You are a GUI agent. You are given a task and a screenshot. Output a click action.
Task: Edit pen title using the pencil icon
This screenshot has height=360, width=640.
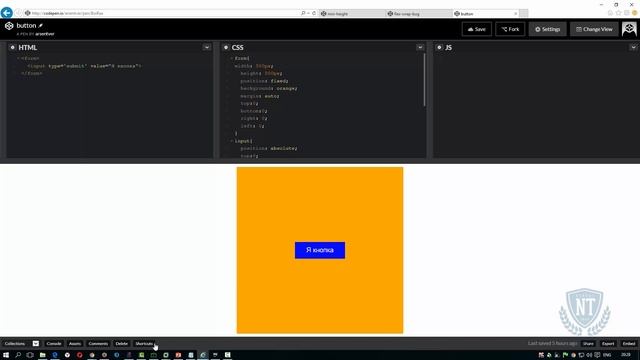click(41, 26)
